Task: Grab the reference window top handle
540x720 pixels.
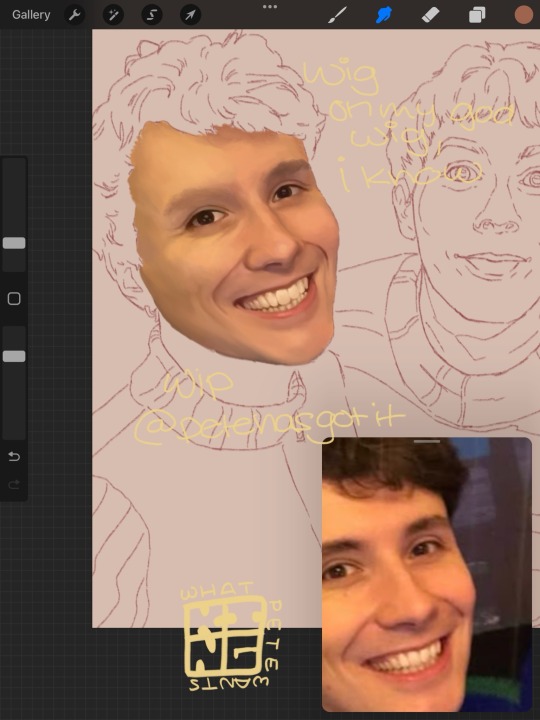Action: tap(427, 441)
